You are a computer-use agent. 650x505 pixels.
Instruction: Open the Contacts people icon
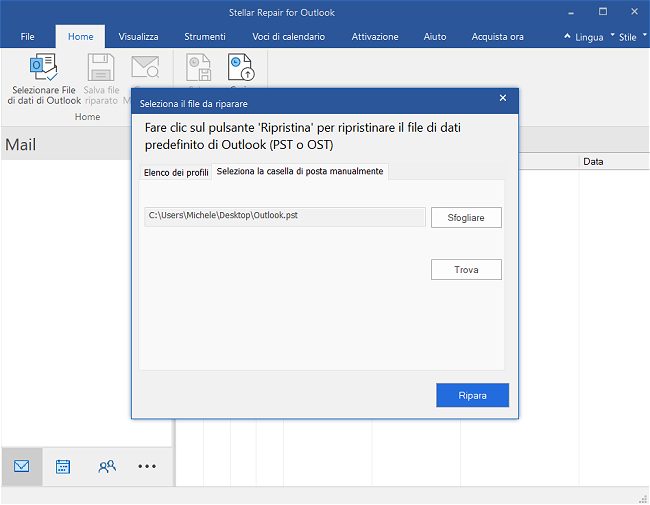(x=107, y=466)
